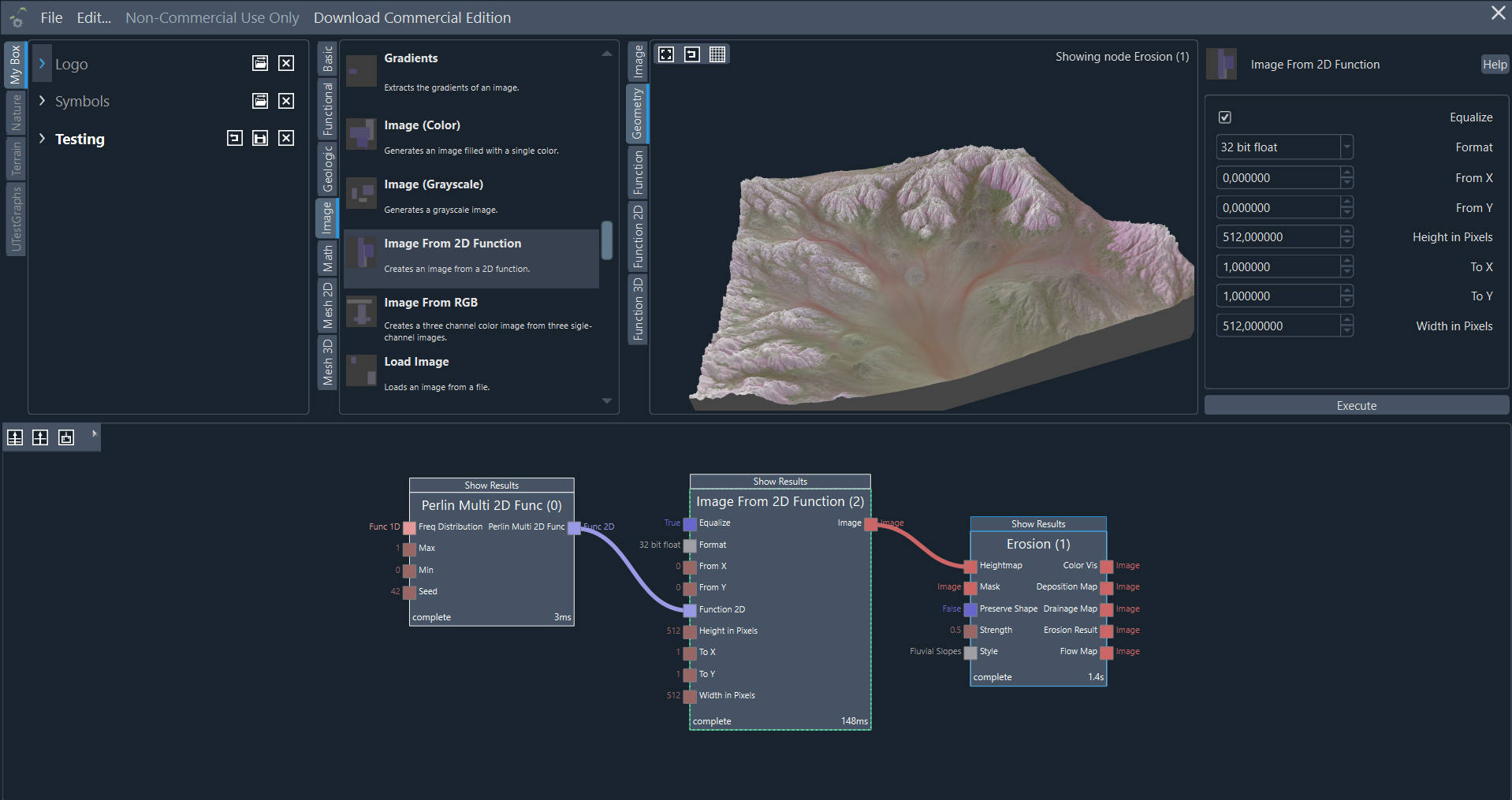Increase Height in Pixels with its stepper arrow
The image size is (1512, 800).
tap(1347, 232)
